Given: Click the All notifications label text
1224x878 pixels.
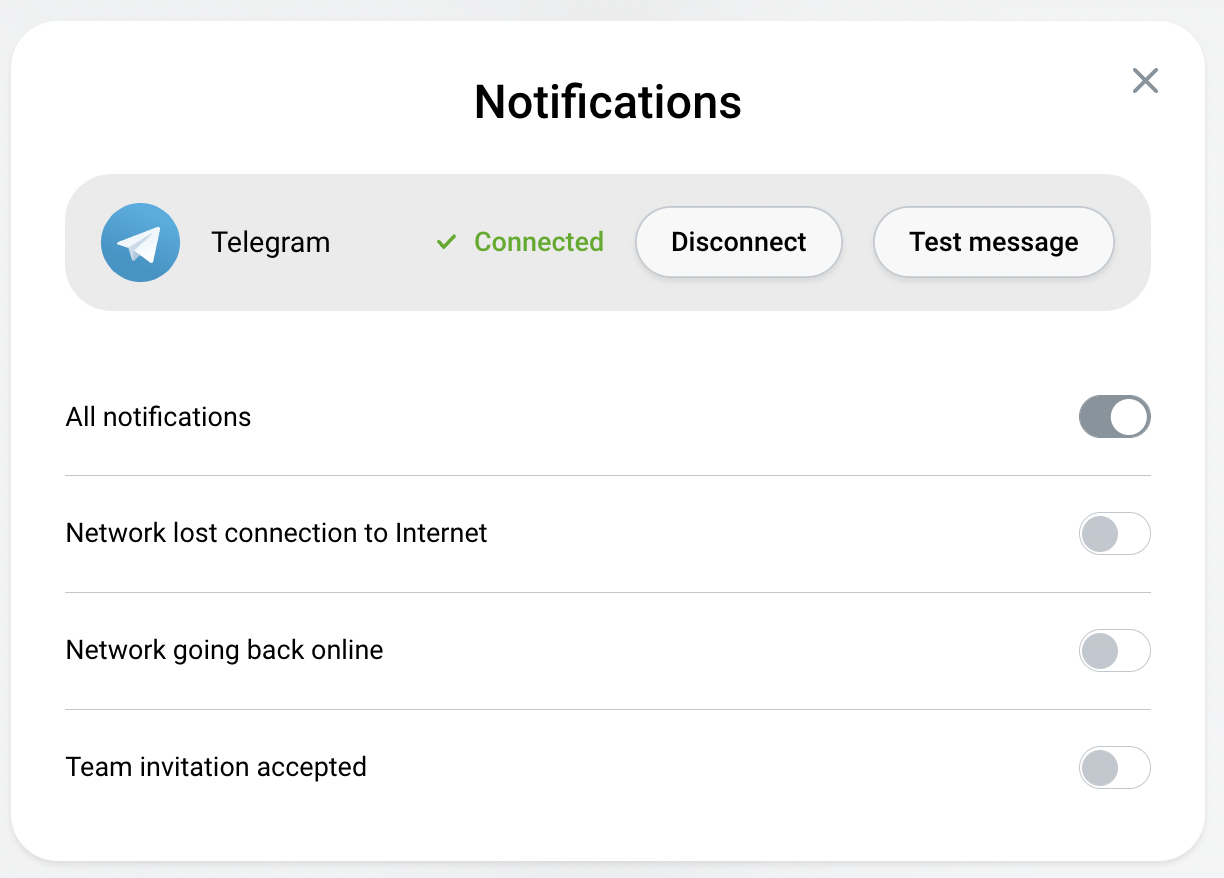Looking at the screenshot, I should click(x=159, y=417).
